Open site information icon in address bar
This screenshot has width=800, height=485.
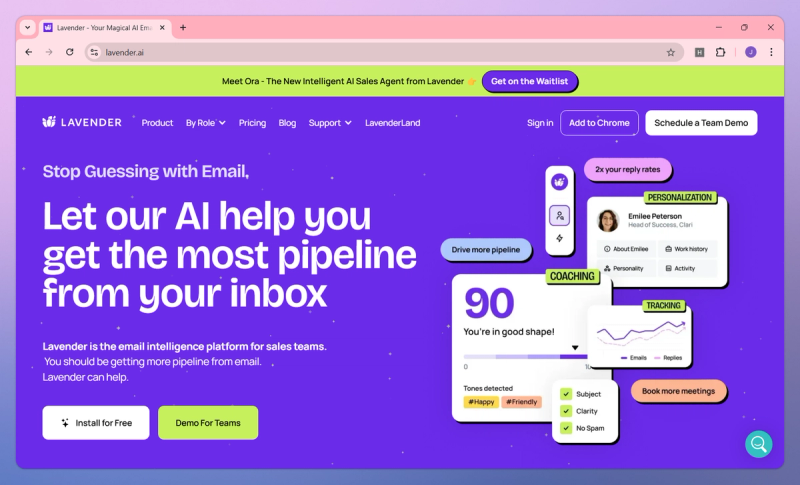pyautogui.click(x=94, y=52)
